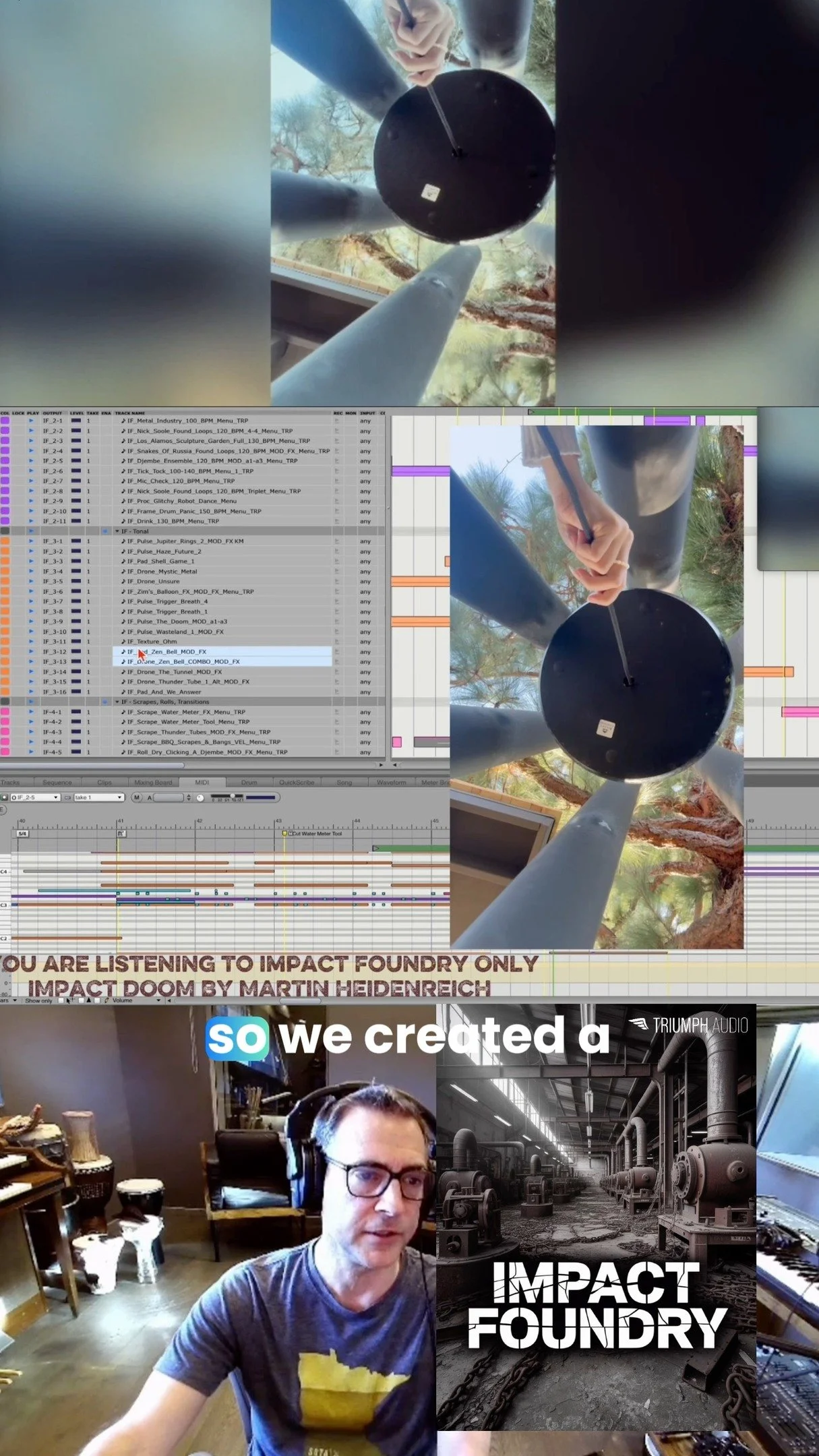This screenshot has height=1456, width=819.
Task: Click purple color swatch of track IF_2-1
Action: (5, 421)
